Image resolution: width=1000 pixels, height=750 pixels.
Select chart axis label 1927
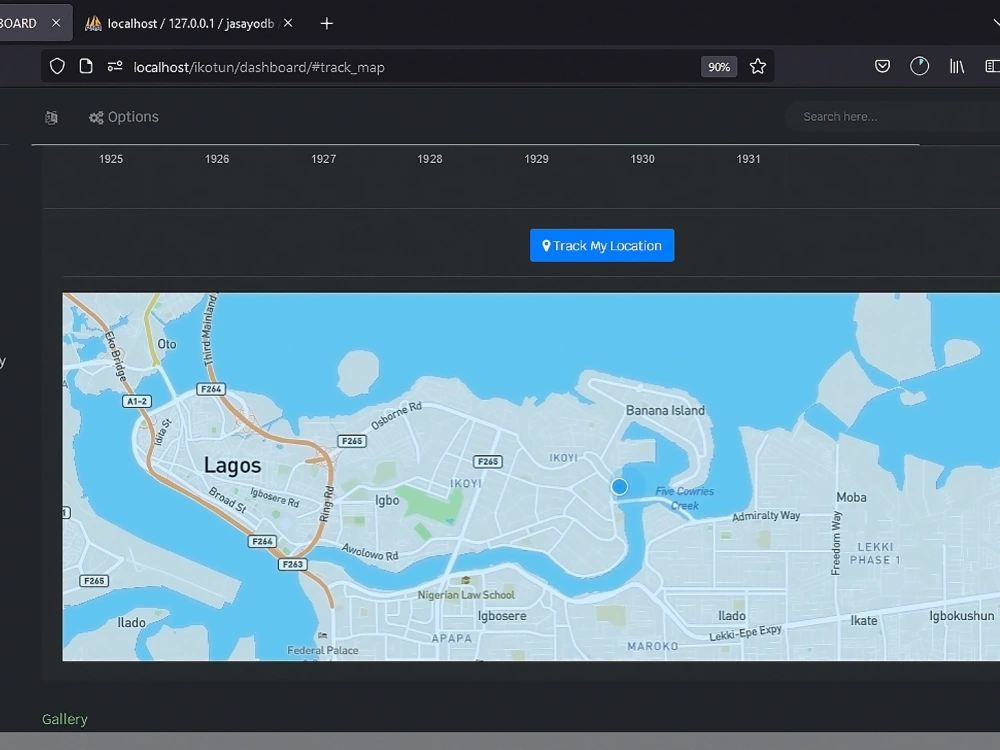323,159
